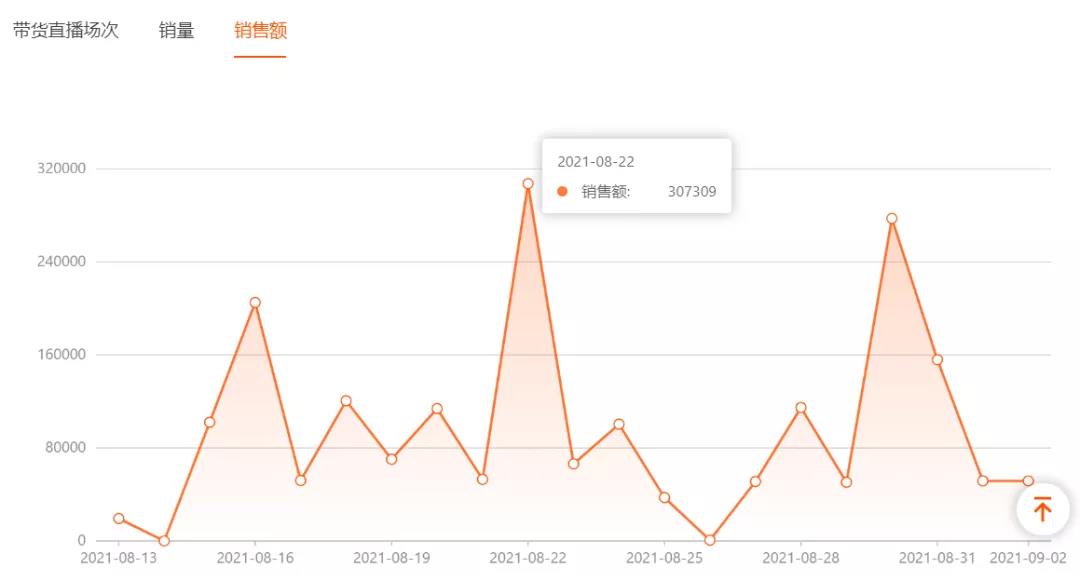Click the first data point at 2021-08-13
The image size is (1080, 581).
119,518
